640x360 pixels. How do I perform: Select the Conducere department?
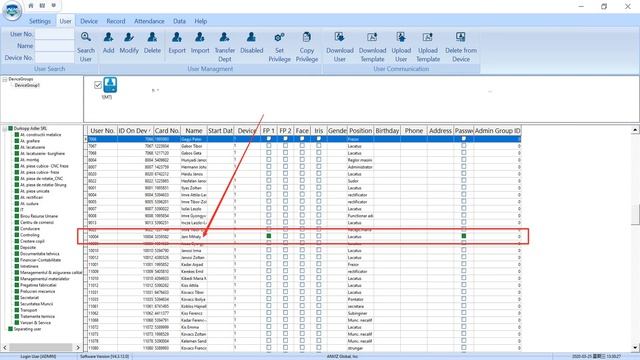tap(30, 229)
